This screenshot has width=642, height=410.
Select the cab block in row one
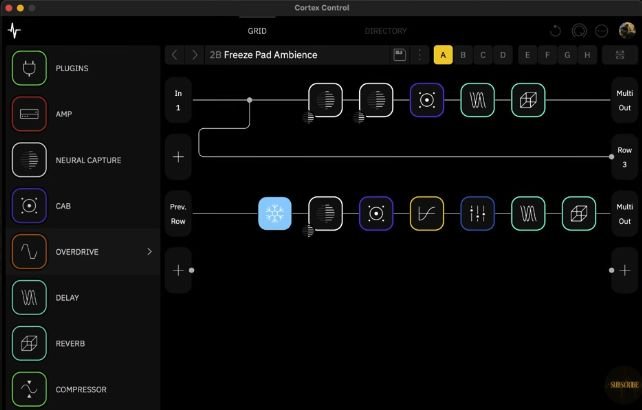point(427,100)
